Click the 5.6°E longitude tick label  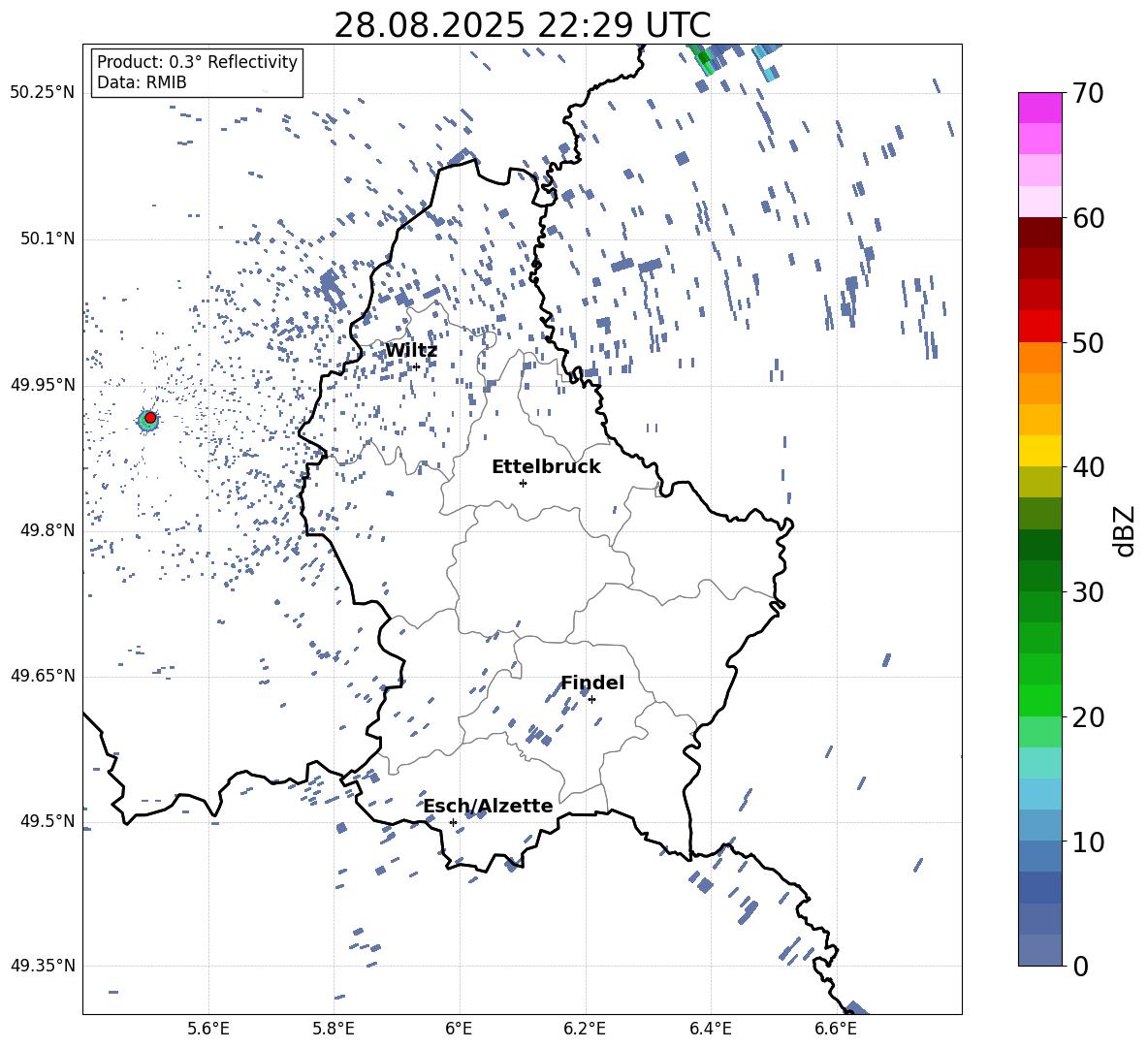[x=208, y=1029]
